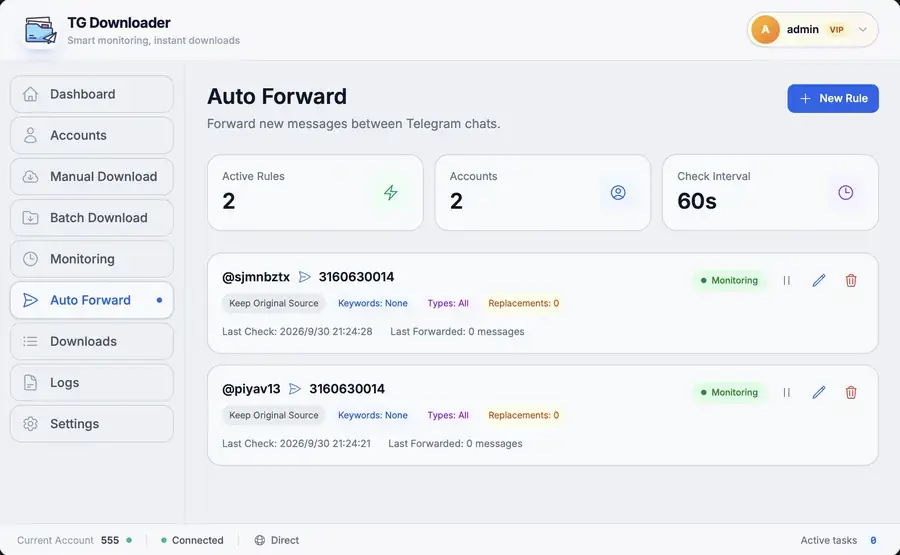Click the Logs document icon

30,383
